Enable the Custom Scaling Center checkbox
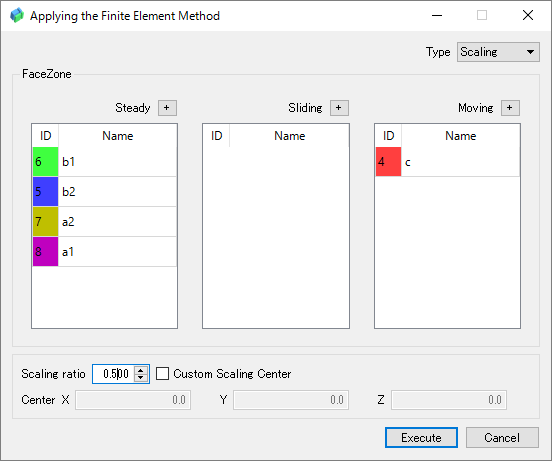Viewport: 552px width, 461px height. pos(162,374)
